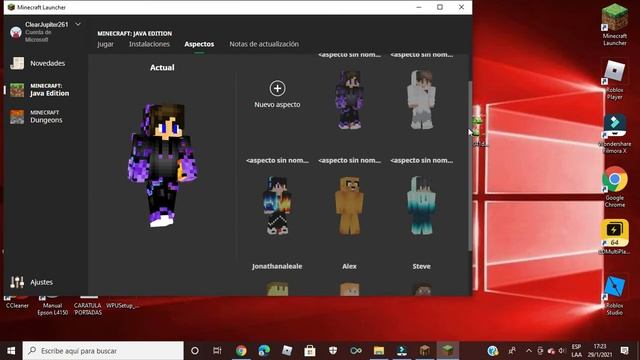Open the People icon in taskbar
Screen dimensions: 640x360
coord(512,351)
